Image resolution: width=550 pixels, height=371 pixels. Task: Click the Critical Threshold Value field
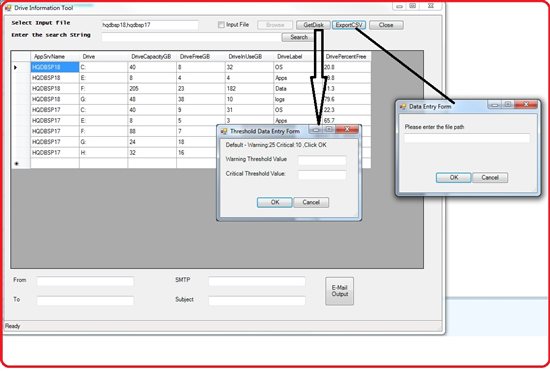322,175
